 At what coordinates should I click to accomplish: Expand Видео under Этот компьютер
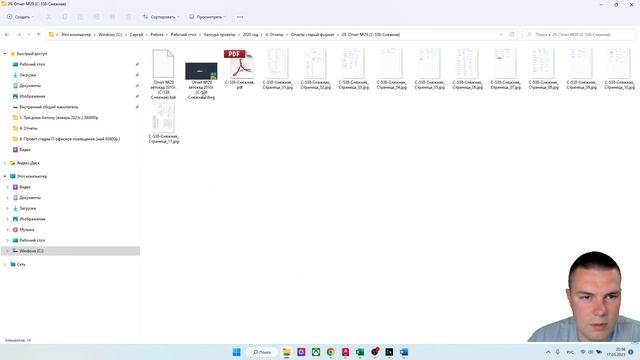pos(7,187)
